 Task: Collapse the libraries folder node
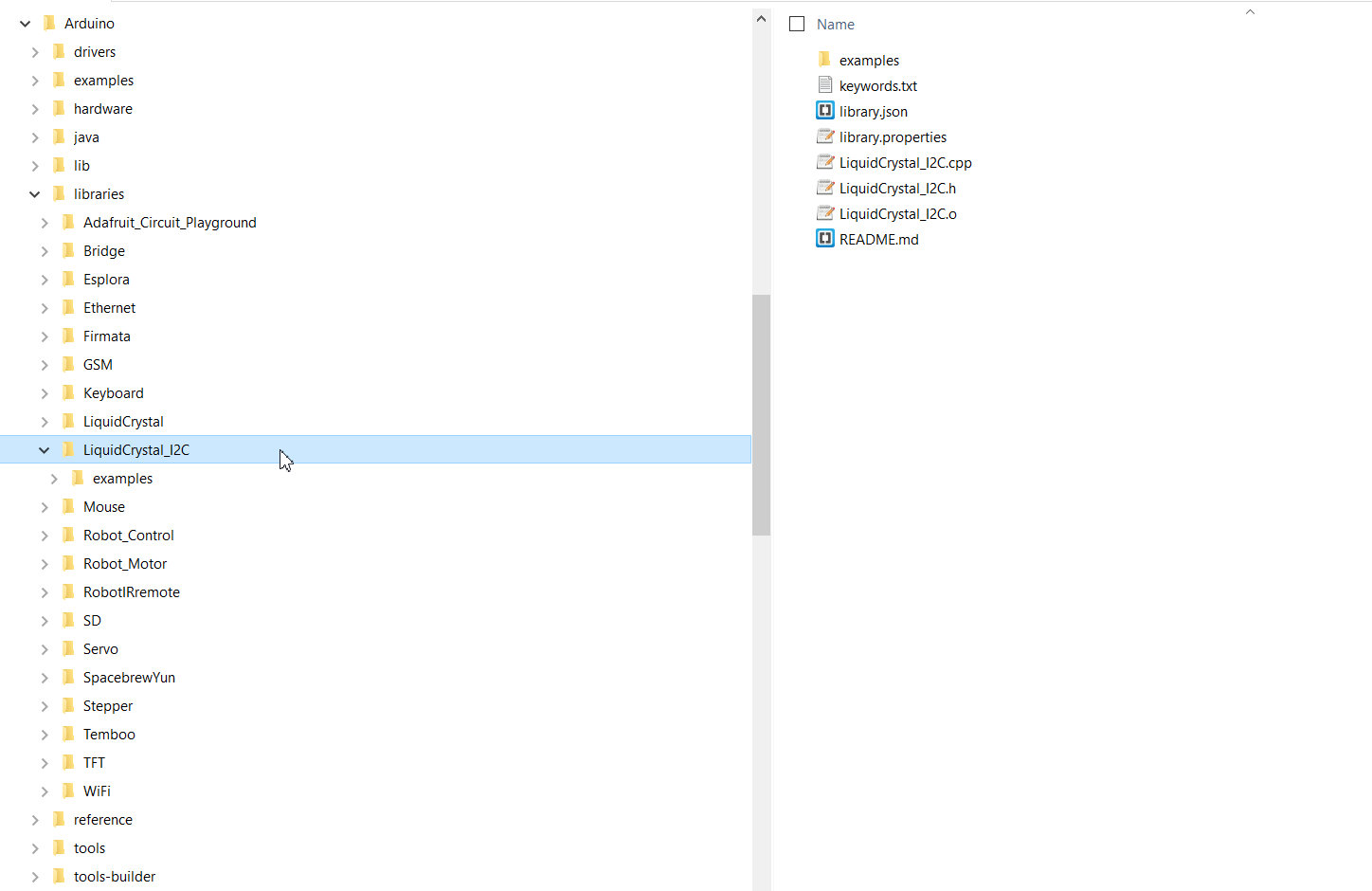point(35,194)
